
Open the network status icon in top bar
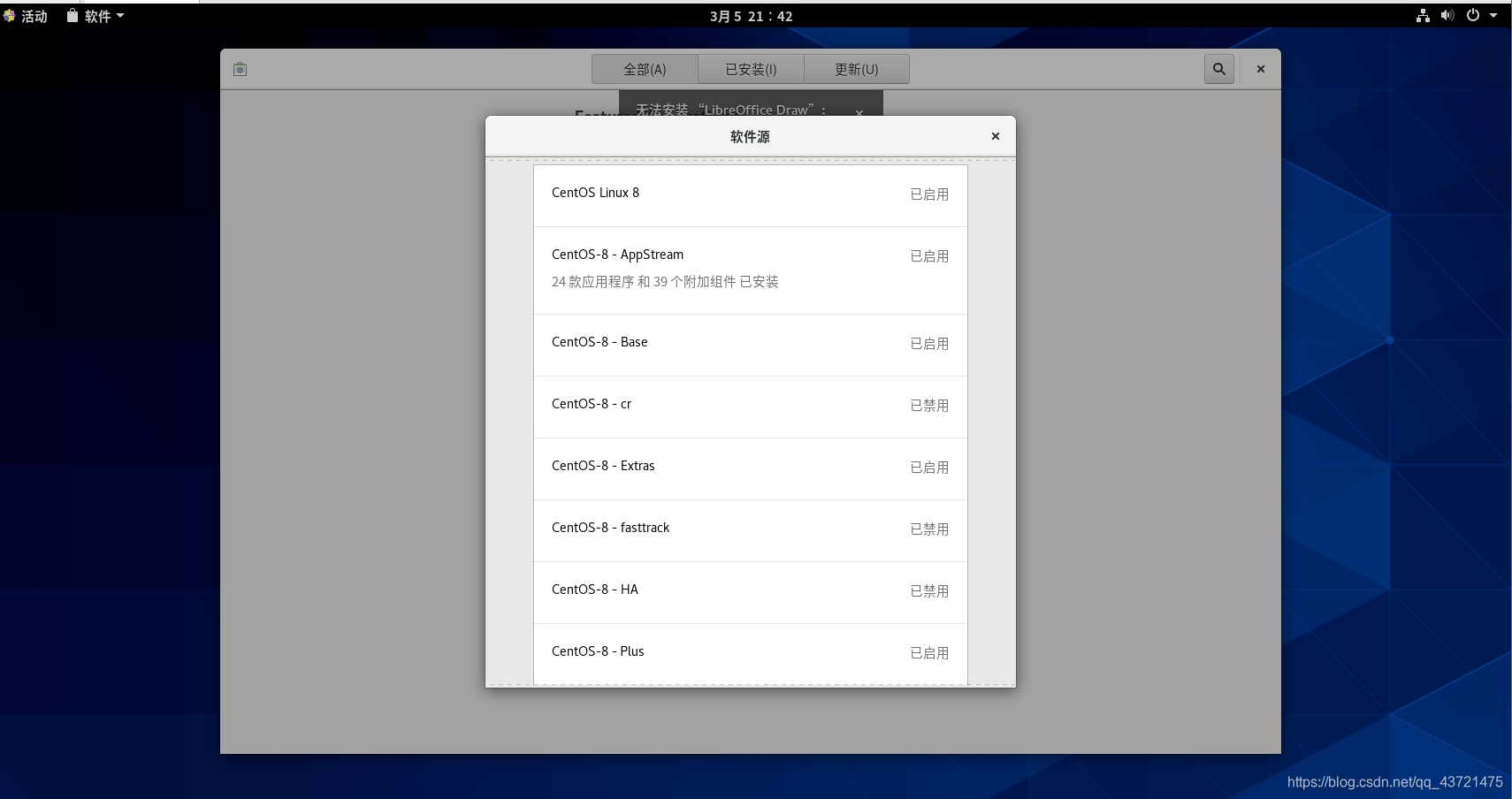pos(1423,16)
